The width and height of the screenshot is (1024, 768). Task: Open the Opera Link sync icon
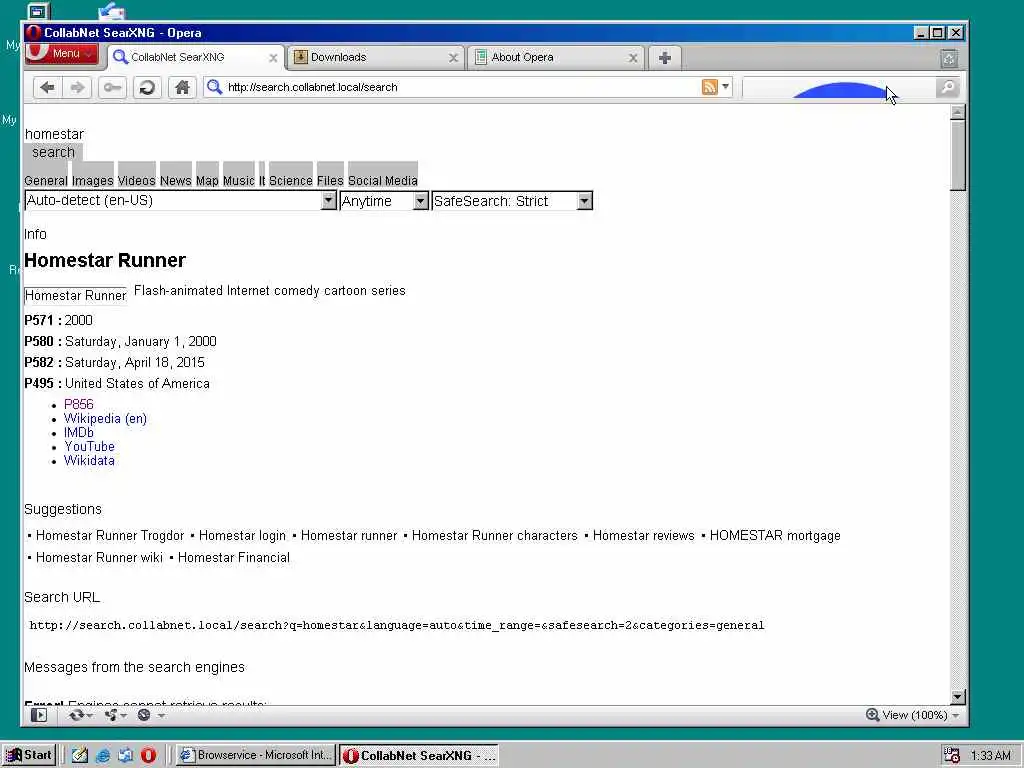pyautogui.click(x=76, y=715)
